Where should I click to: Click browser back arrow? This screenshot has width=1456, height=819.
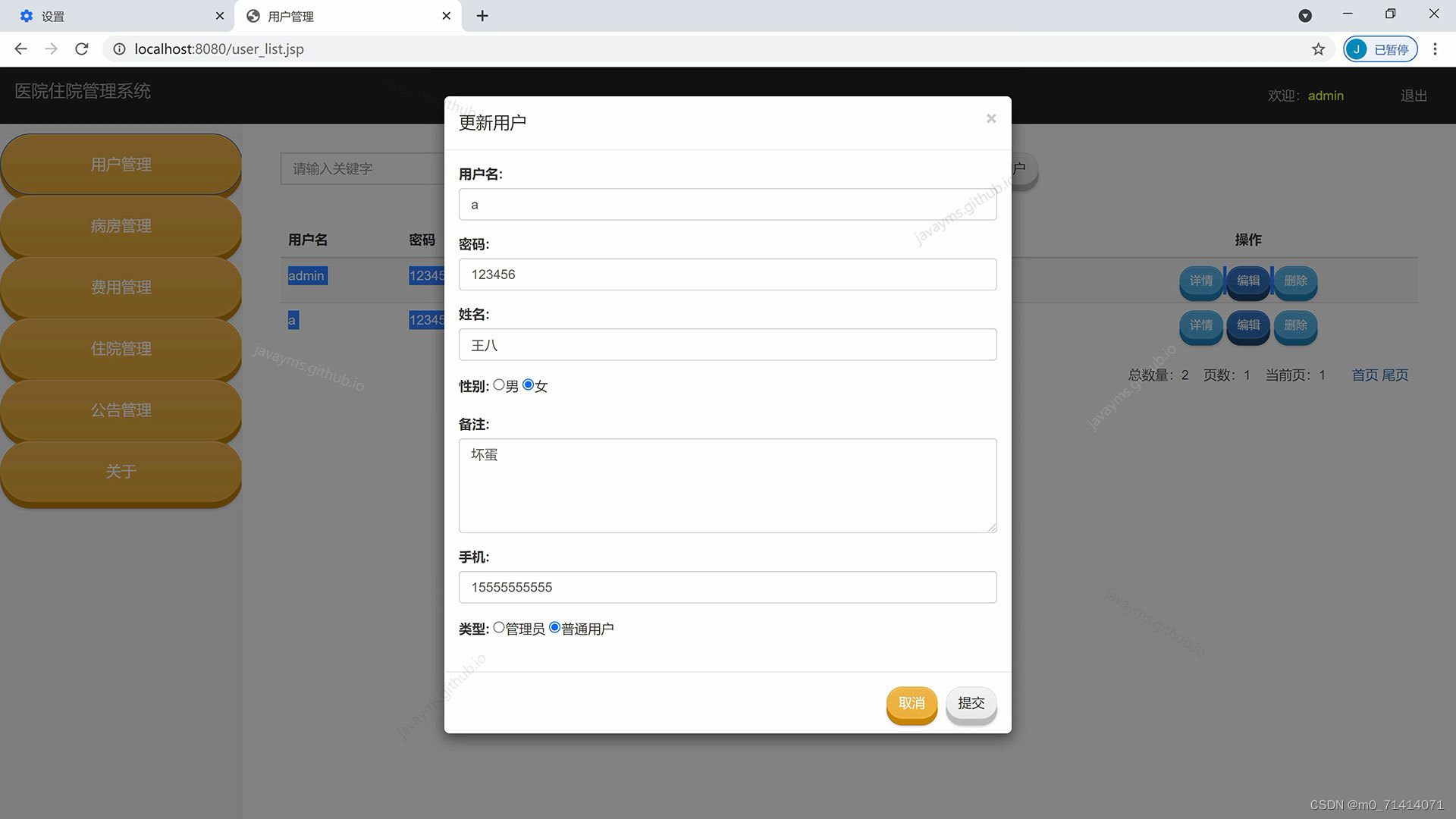click(20, 49)
